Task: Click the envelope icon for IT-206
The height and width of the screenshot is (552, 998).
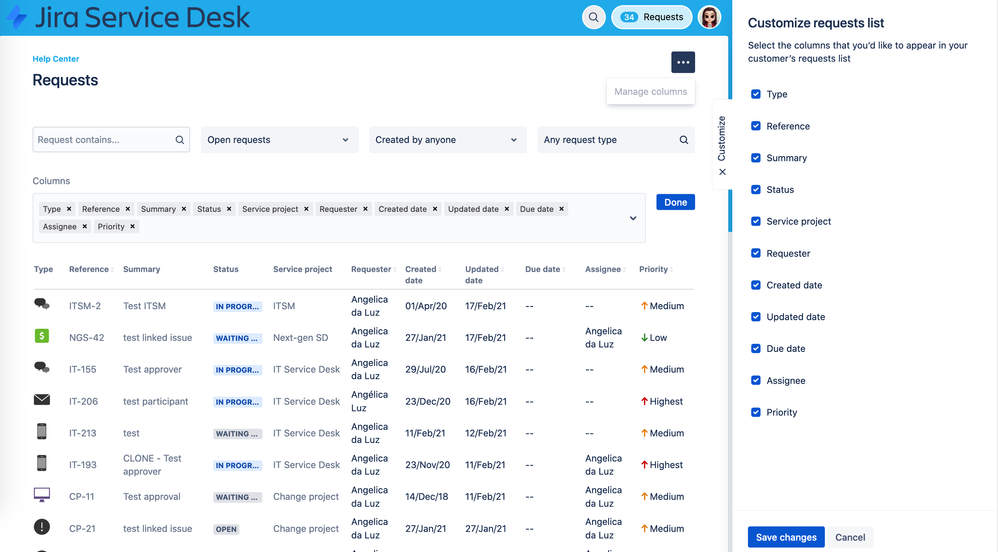Action: (x=41, y=400)
